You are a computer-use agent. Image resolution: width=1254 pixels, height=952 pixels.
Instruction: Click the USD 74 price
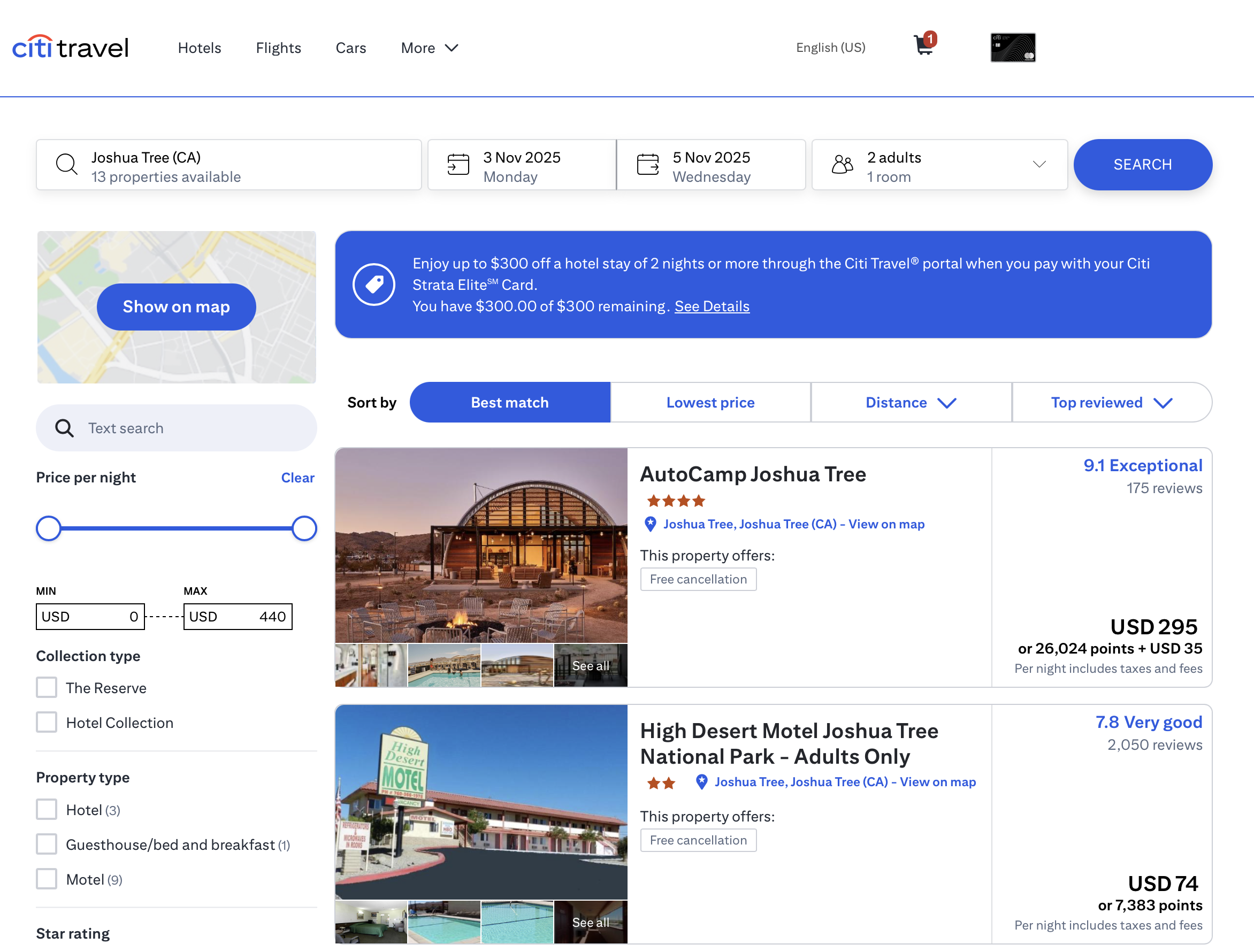1163,884
